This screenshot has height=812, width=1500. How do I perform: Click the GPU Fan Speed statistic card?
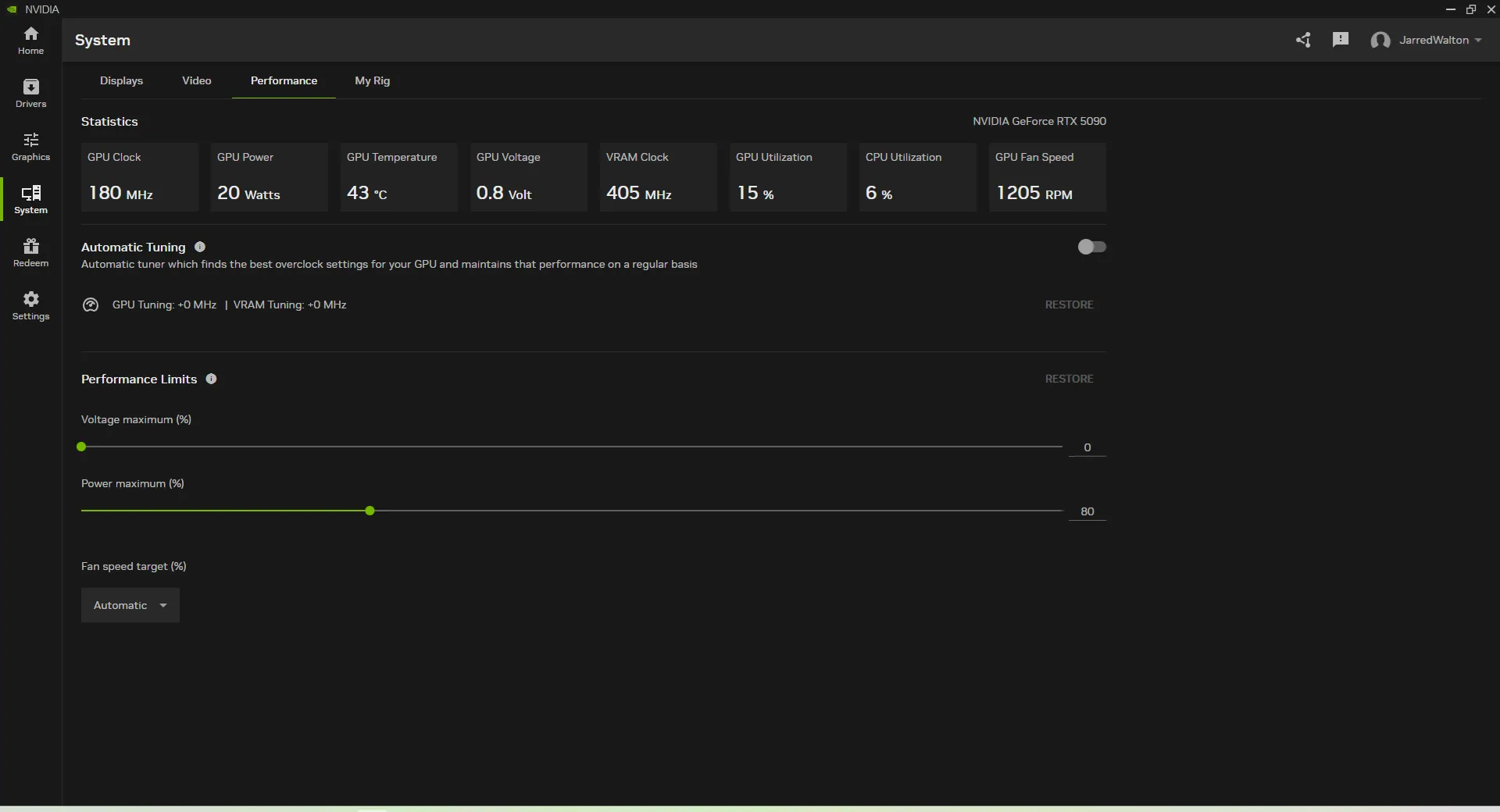click(1048, 177)
